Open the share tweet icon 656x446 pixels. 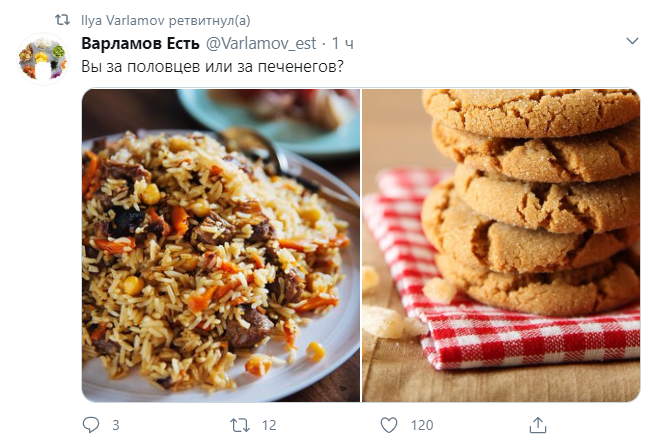pos(538,425)
